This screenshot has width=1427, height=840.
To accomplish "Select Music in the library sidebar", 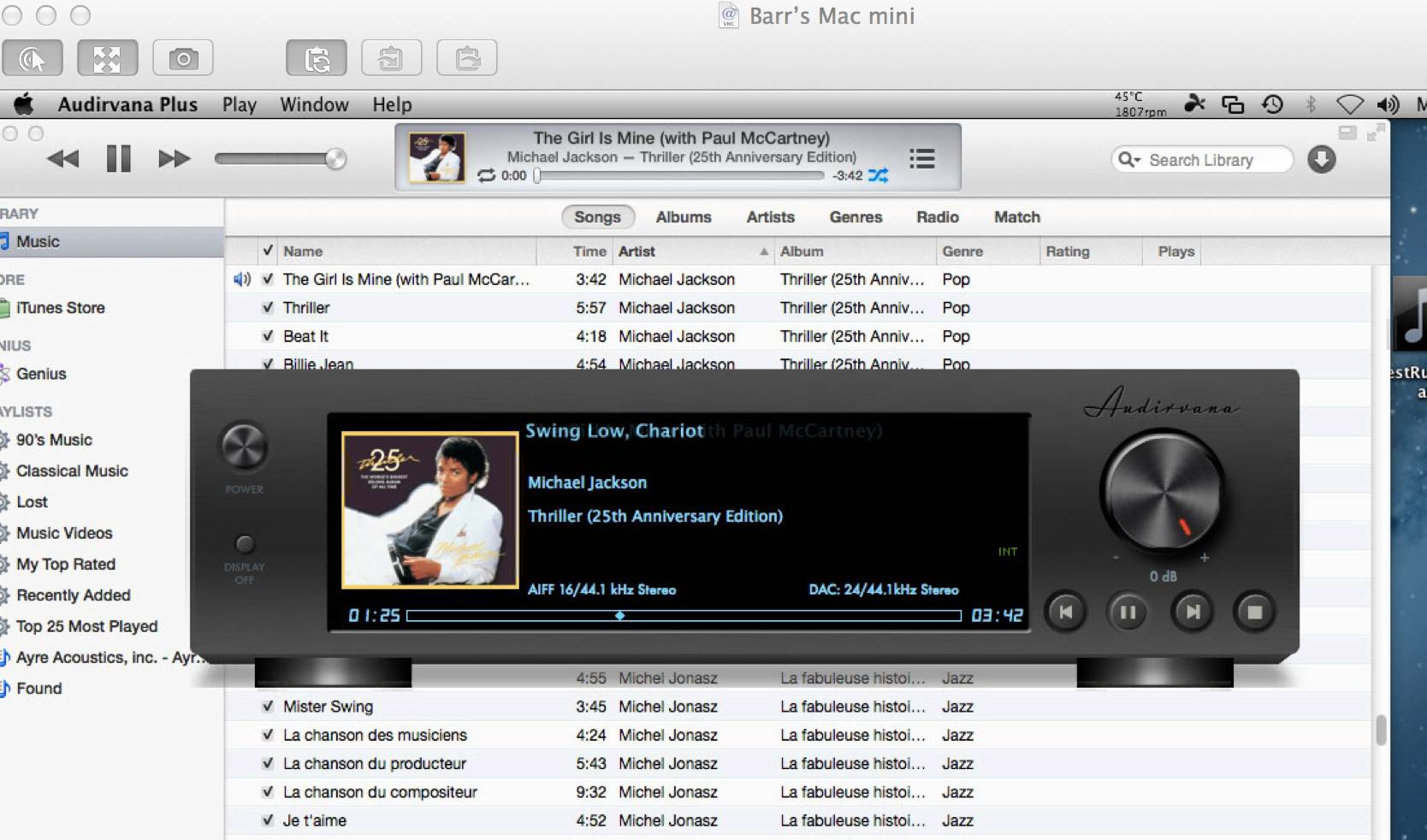I will (111, 242).
